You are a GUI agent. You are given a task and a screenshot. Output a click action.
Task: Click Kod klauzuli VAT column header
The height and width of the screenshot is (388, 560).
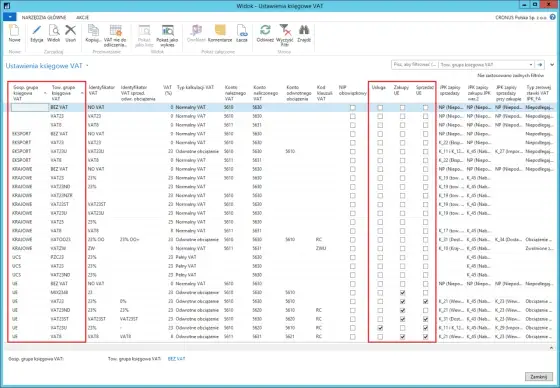[x=324, y=93]
